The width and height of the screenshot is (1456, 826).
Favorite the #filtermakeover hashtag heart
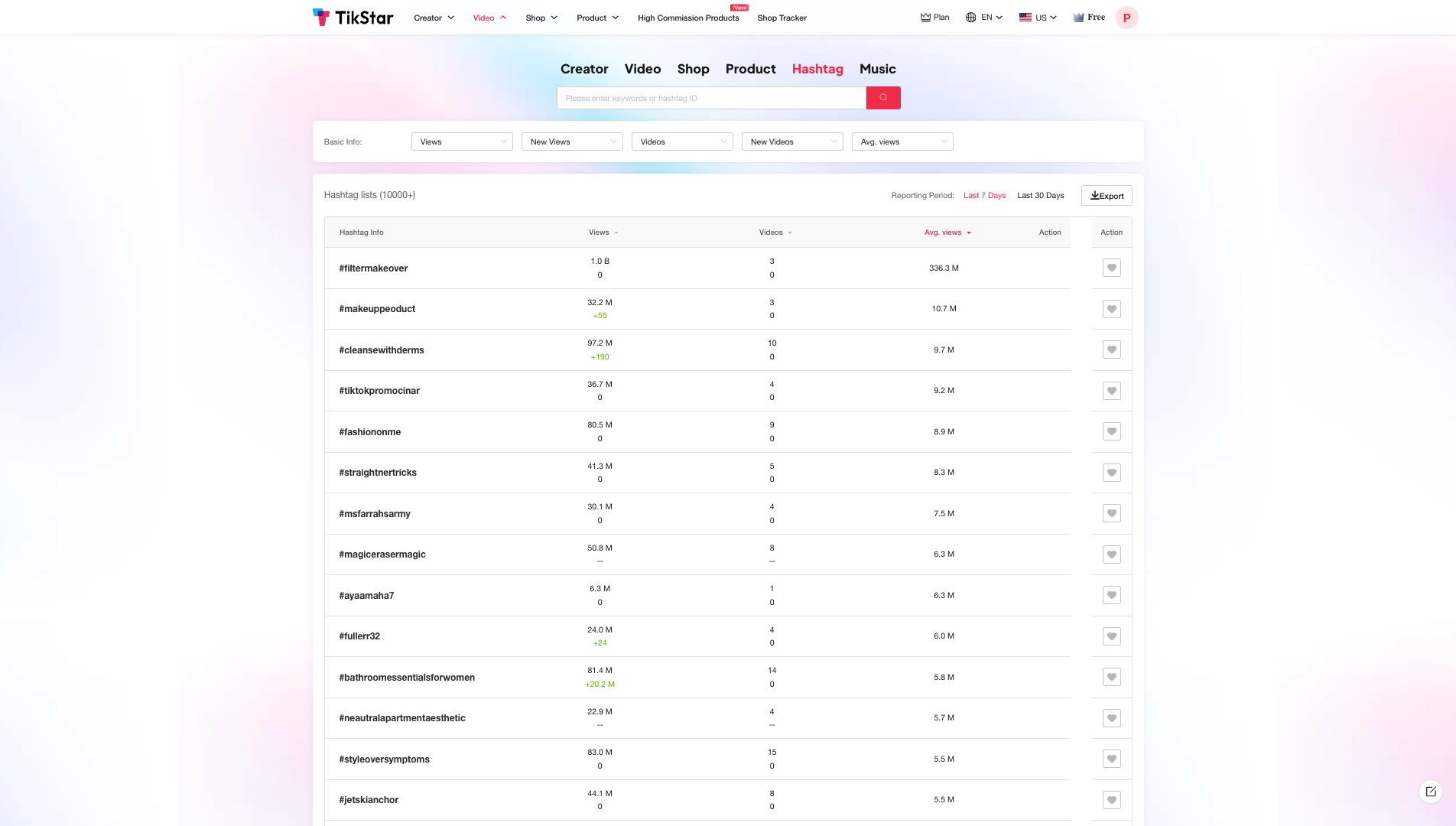click(x=1111, y=268)
